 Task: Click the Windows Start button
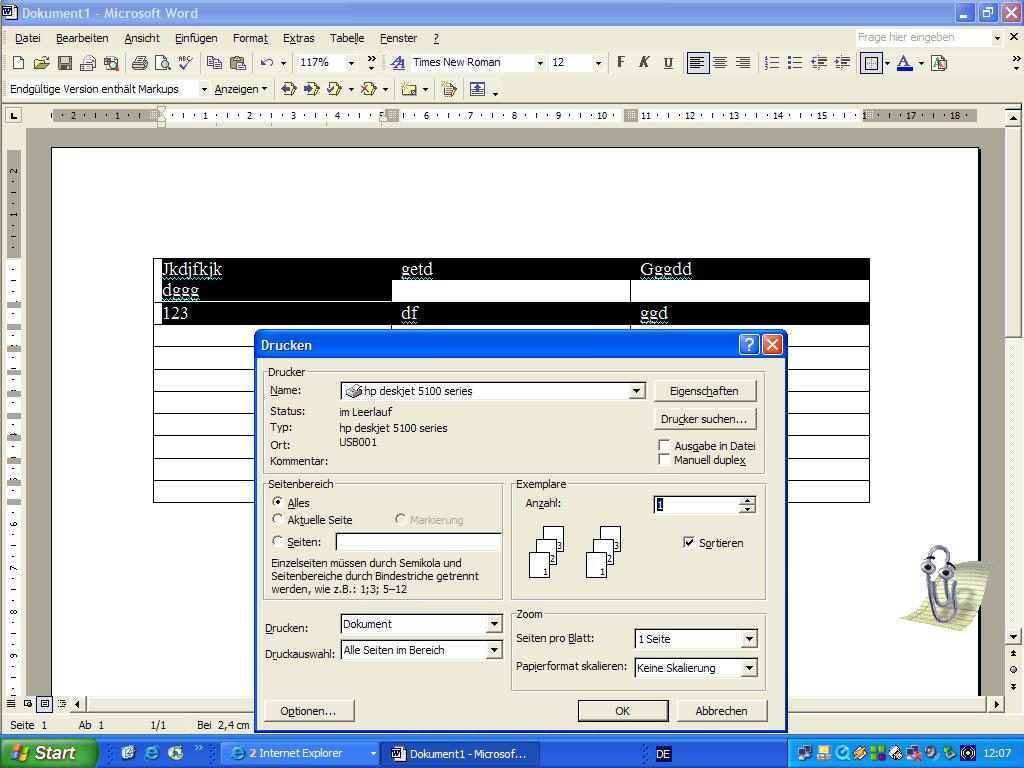click(x=48, y=753)
